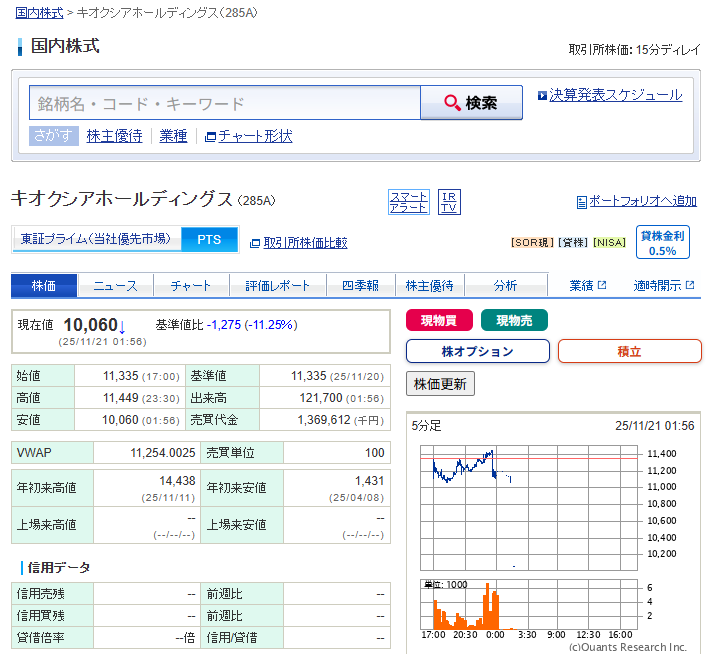This screenshot has width=706, height=654.
Task: Click the VWAP value 11,254.0025
Action: (x=163, y=453)
